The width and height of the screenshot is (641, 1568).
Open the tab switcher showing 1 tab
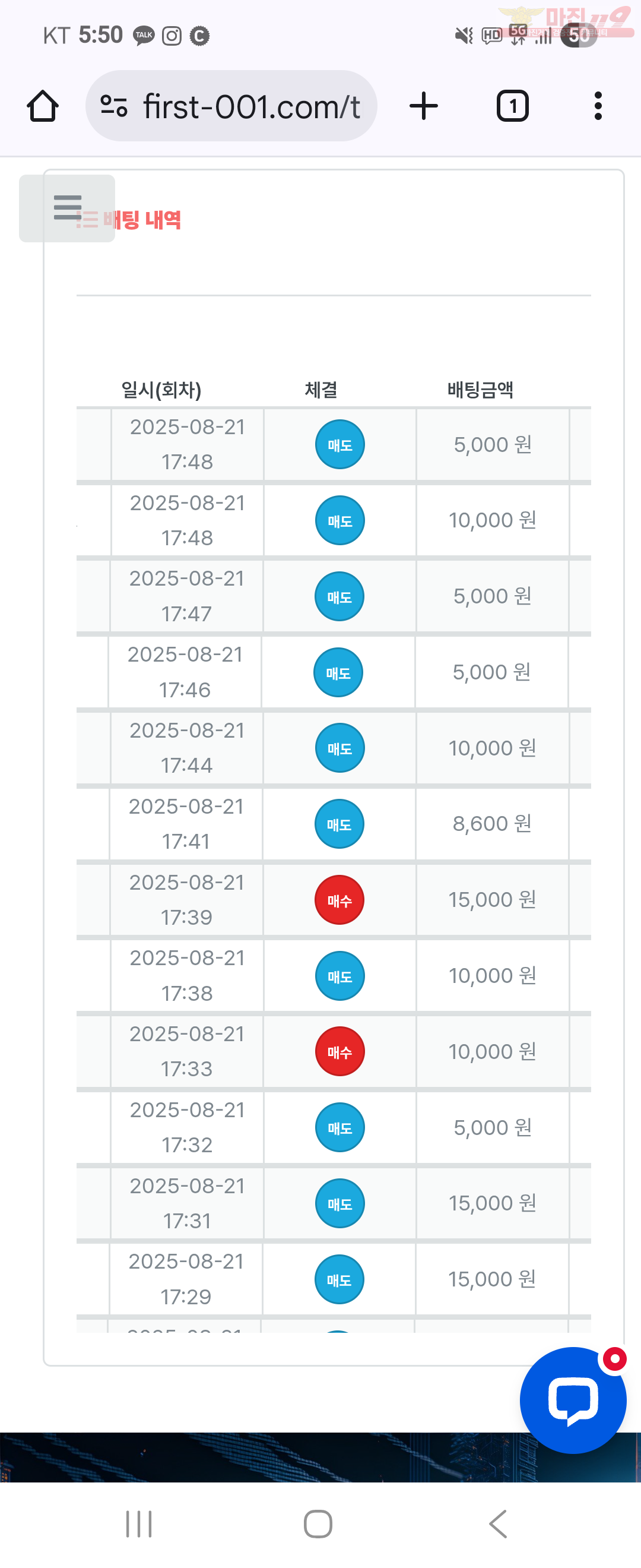tap(513, 106)
